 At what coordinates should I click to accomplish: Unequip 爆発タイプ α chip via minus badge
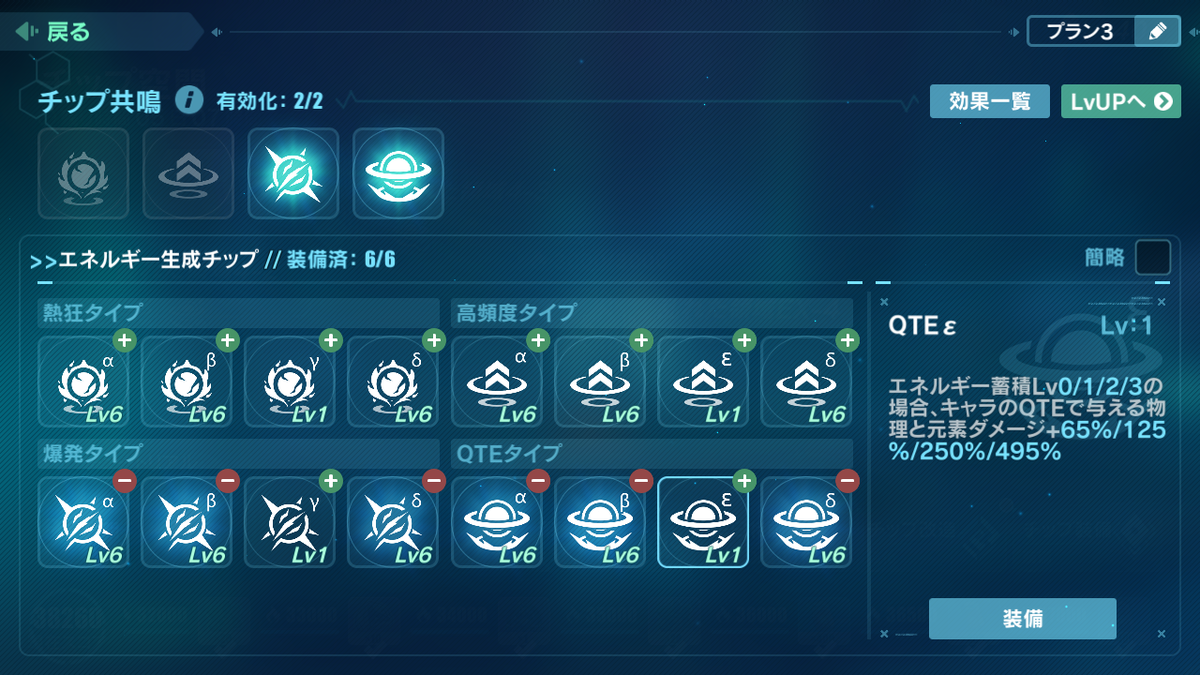pos(125,481)
